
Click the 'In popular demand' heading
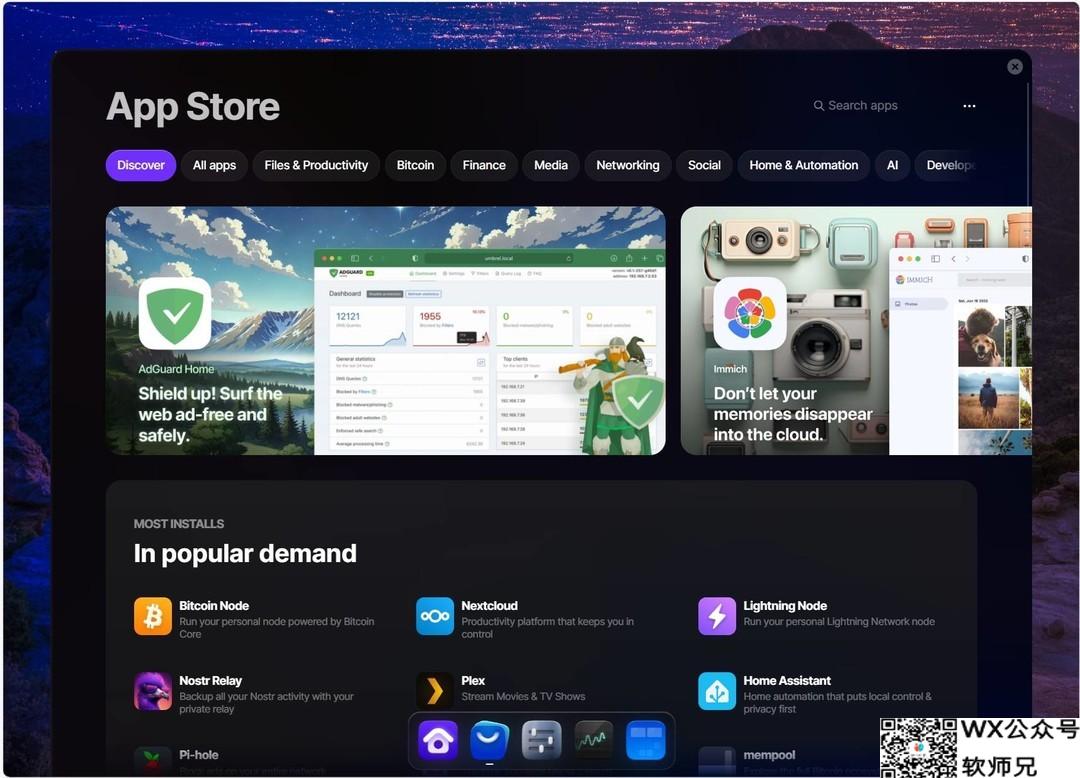(245, 554)
